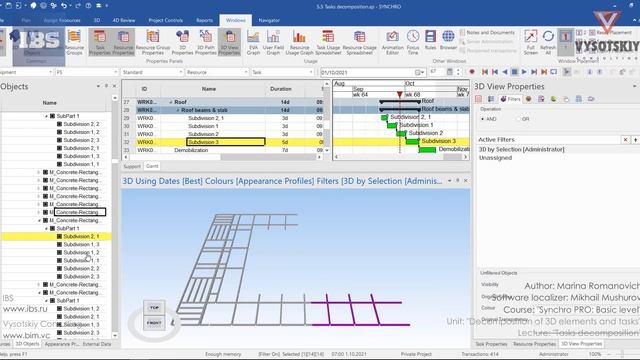Toggle checkbox of top SubPart 1 node
This screenshot has height=360, width=640.
coord(52,116)
